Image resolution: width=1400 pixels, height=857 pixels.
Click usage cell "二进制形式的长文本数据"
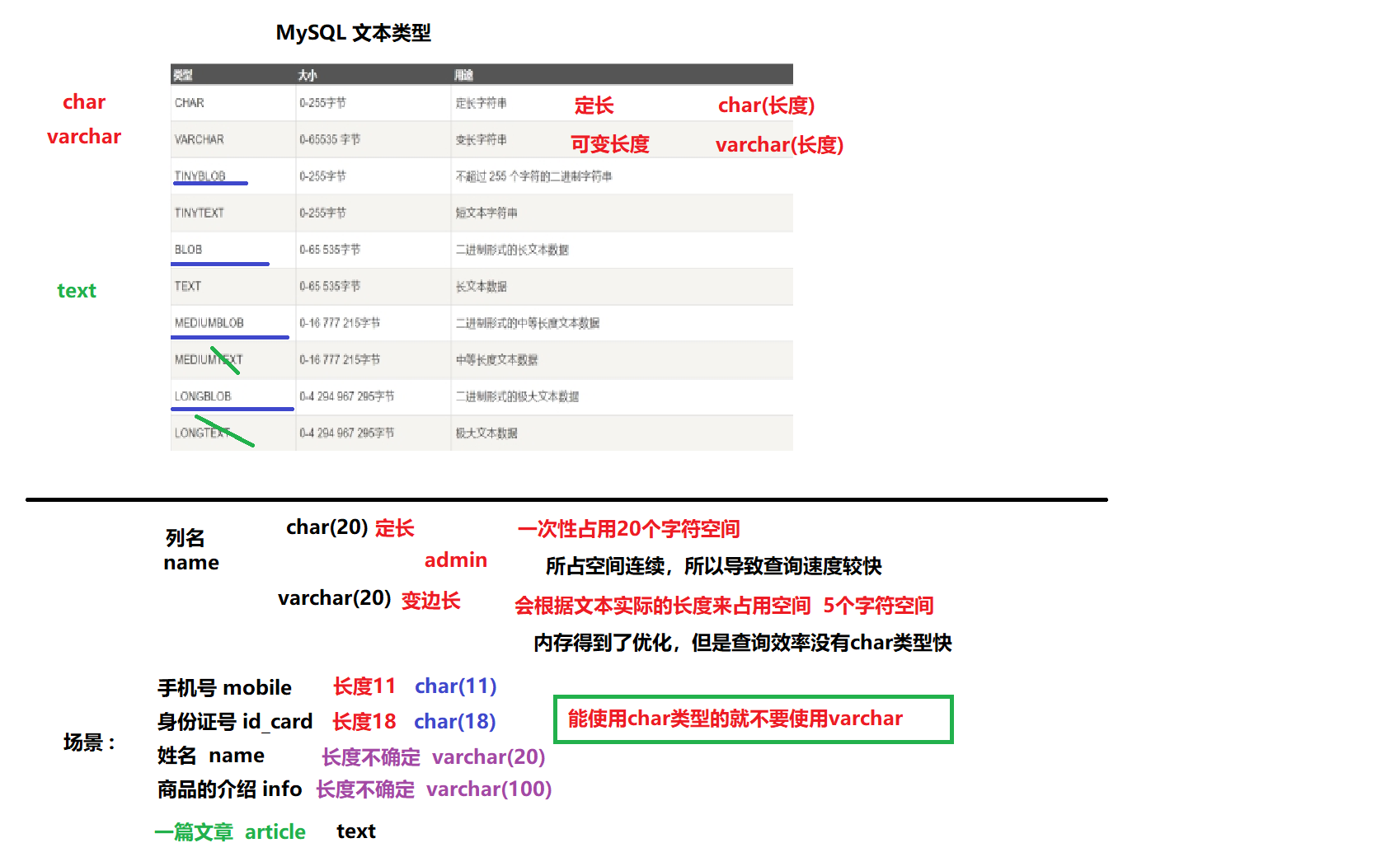(512, 250)
